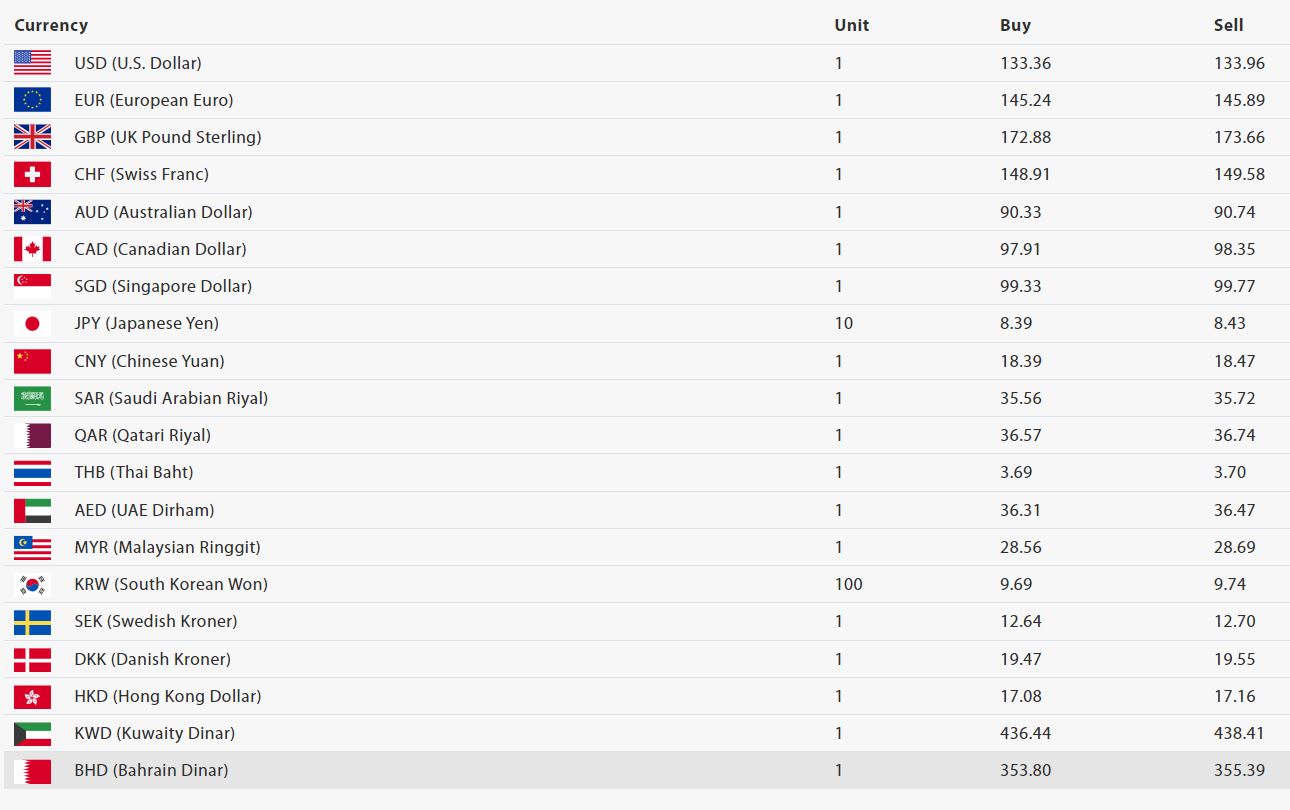Click the UK flag icon
1290x810 pixels.
coord(32,137)
